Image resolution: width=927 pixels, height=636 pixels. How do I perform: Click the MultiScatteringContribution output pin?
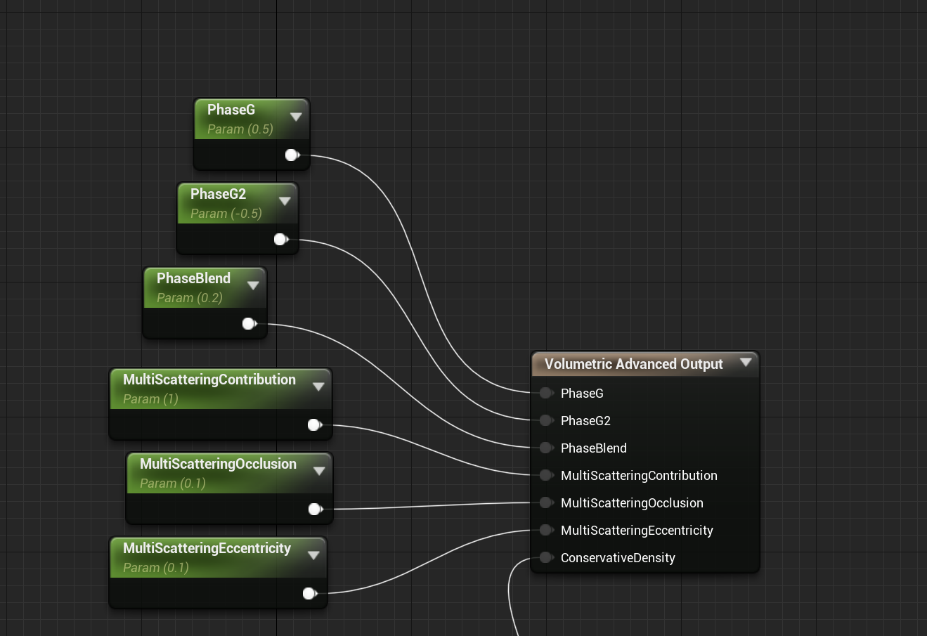pos(315,424)
